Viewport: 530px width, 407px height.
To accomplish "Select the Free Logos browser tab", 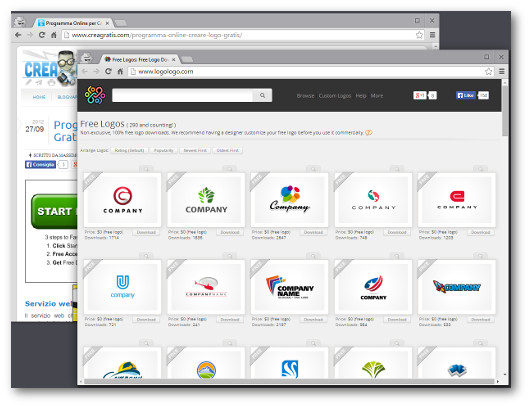I will pos(139,59).
